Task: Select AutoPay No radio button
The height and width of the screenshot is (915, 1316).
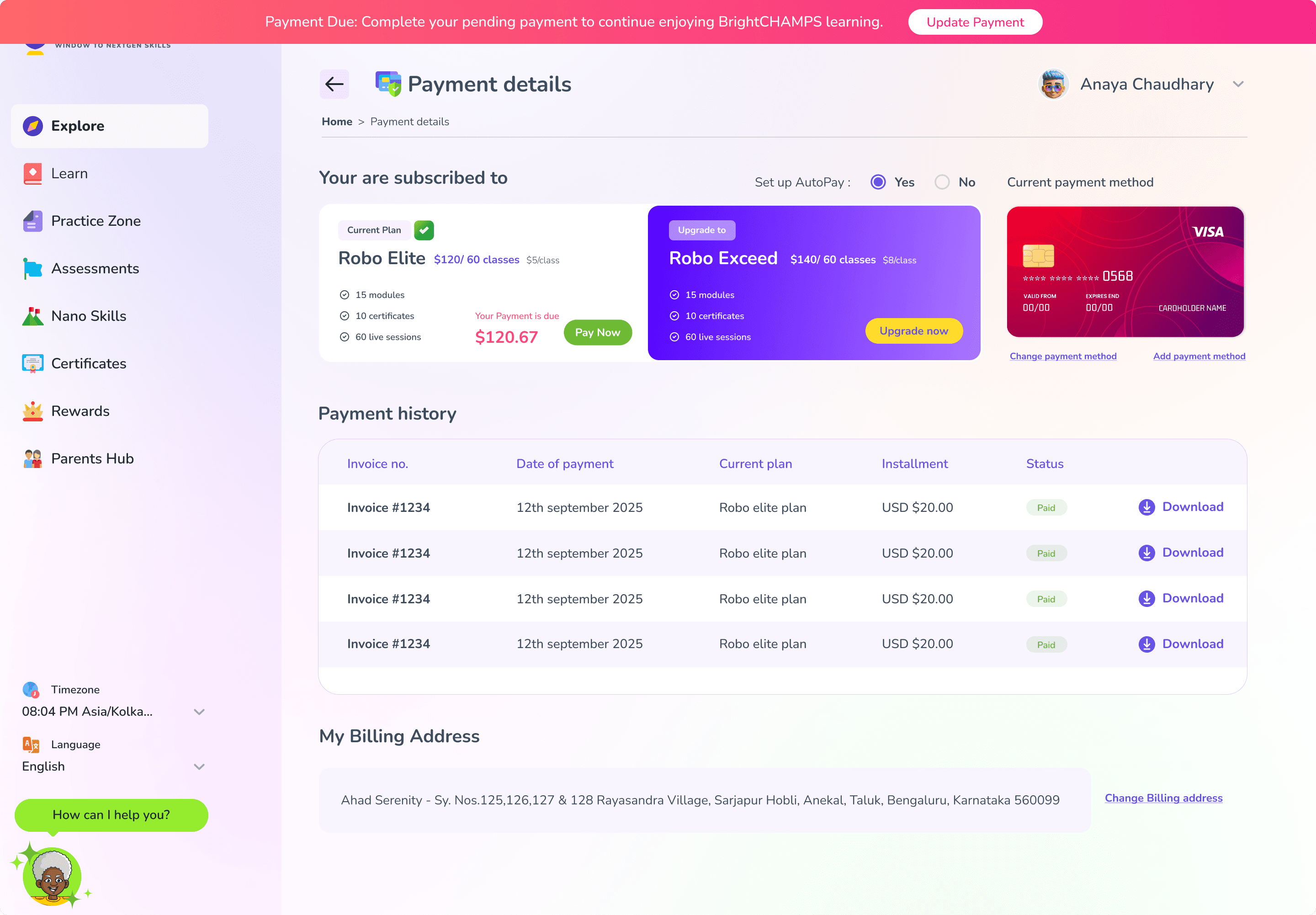Action: click(x=942, y=182)
